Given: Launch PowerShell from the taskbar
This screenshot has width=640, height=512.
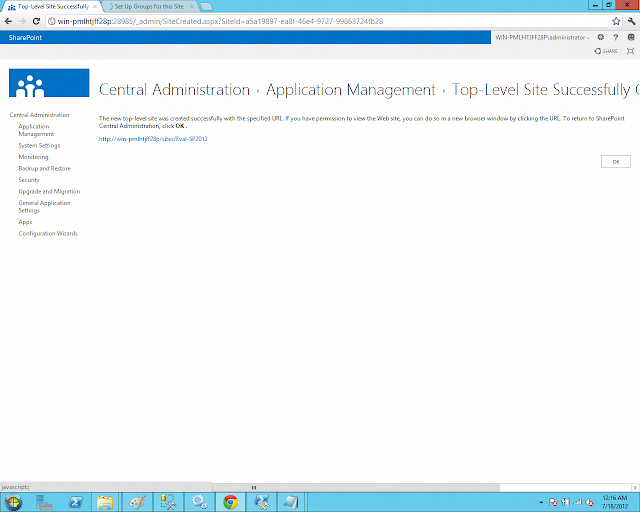Looking at the screenshot, I should point(76,502).
